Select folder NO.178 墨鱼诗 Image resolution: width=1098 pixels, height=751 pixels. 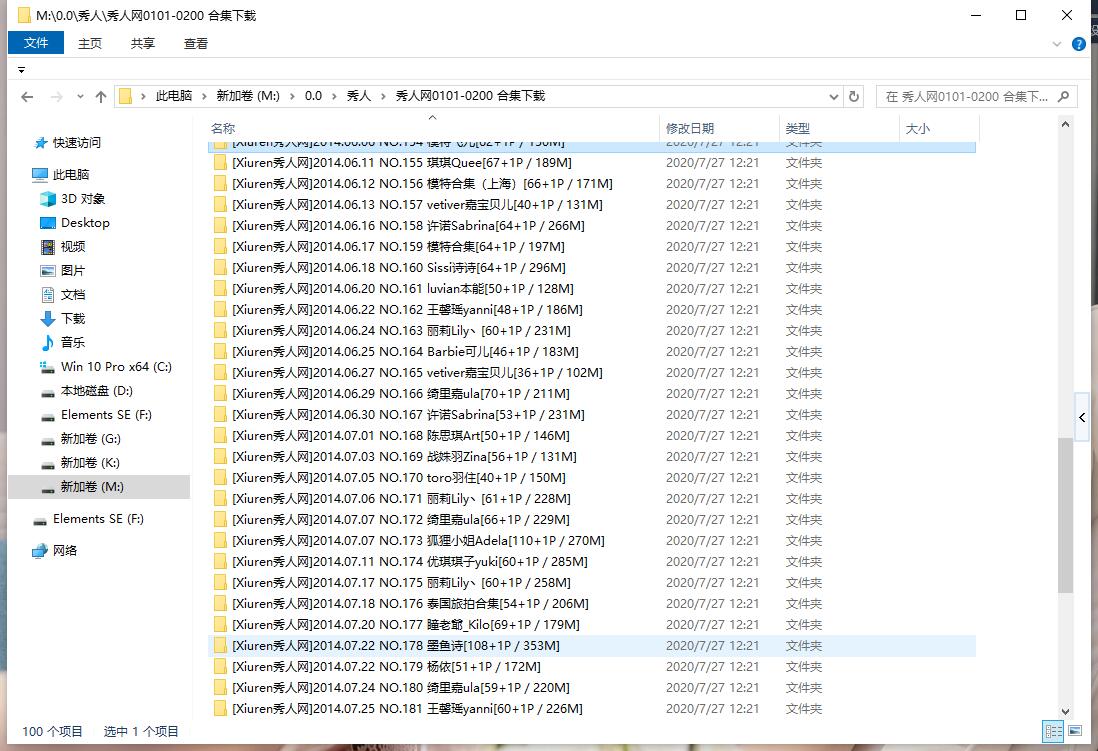click(395, 646)
